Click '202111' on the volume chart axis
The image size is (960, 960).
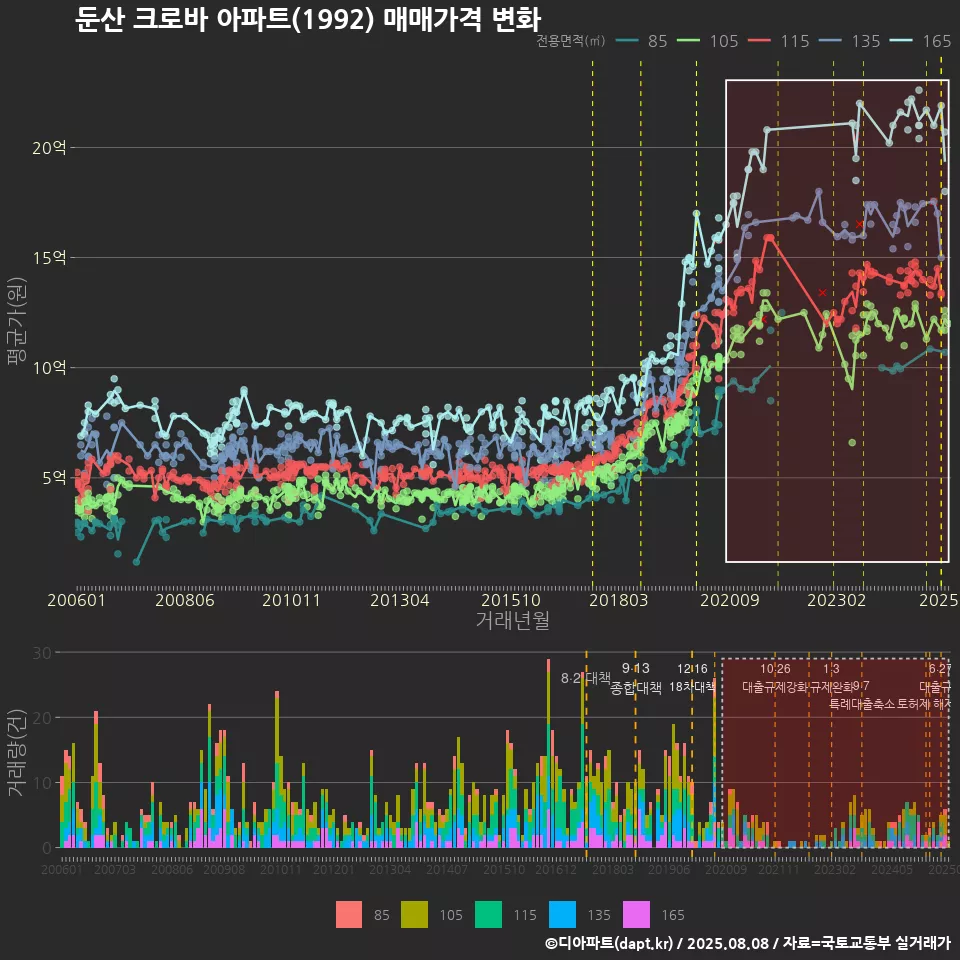pyautogui.click(x=779, y=869)
